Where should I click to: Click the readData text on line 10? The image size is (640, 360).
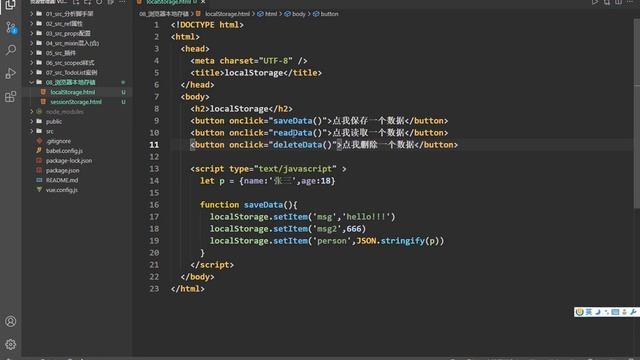click(x=292, y=133)
